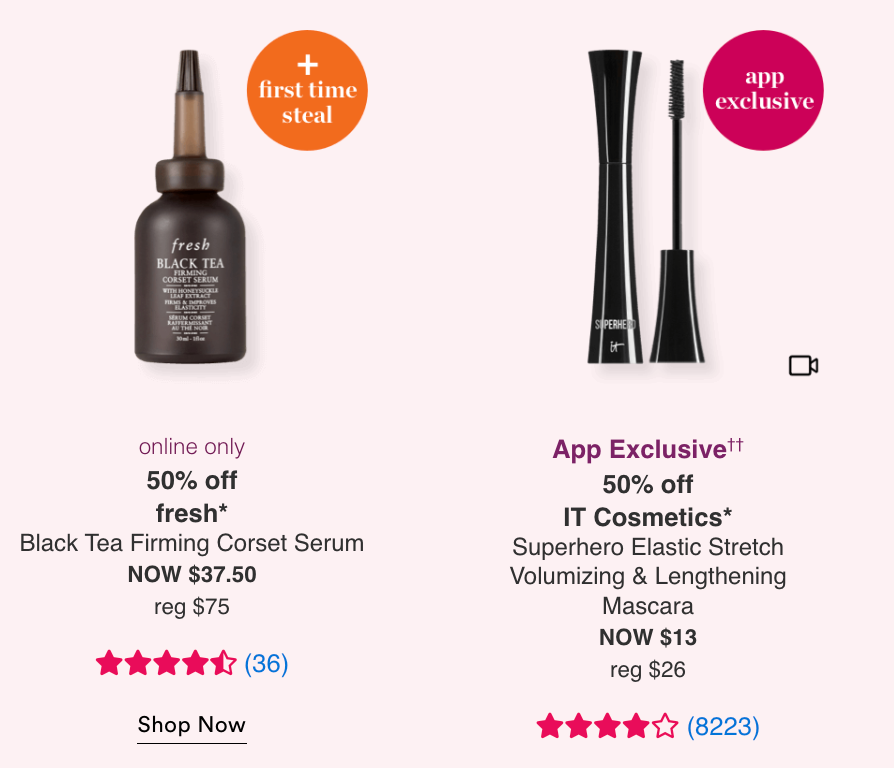Click the NOW $37.50 price
Image resolution: width=894 pixels, height=768 pixels.
pyautogui.click(x=192, y=574)
